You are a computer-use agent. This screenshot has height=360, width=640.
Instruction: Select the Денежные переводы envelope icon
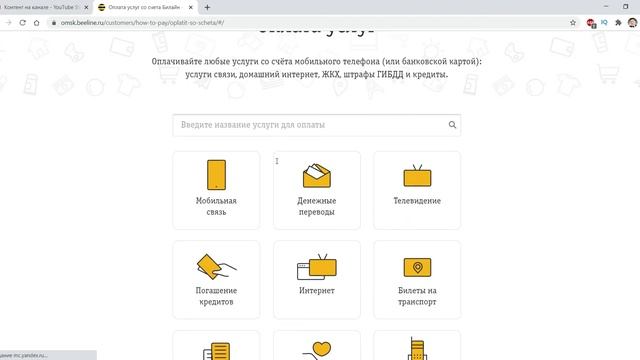tap(317, 176)
